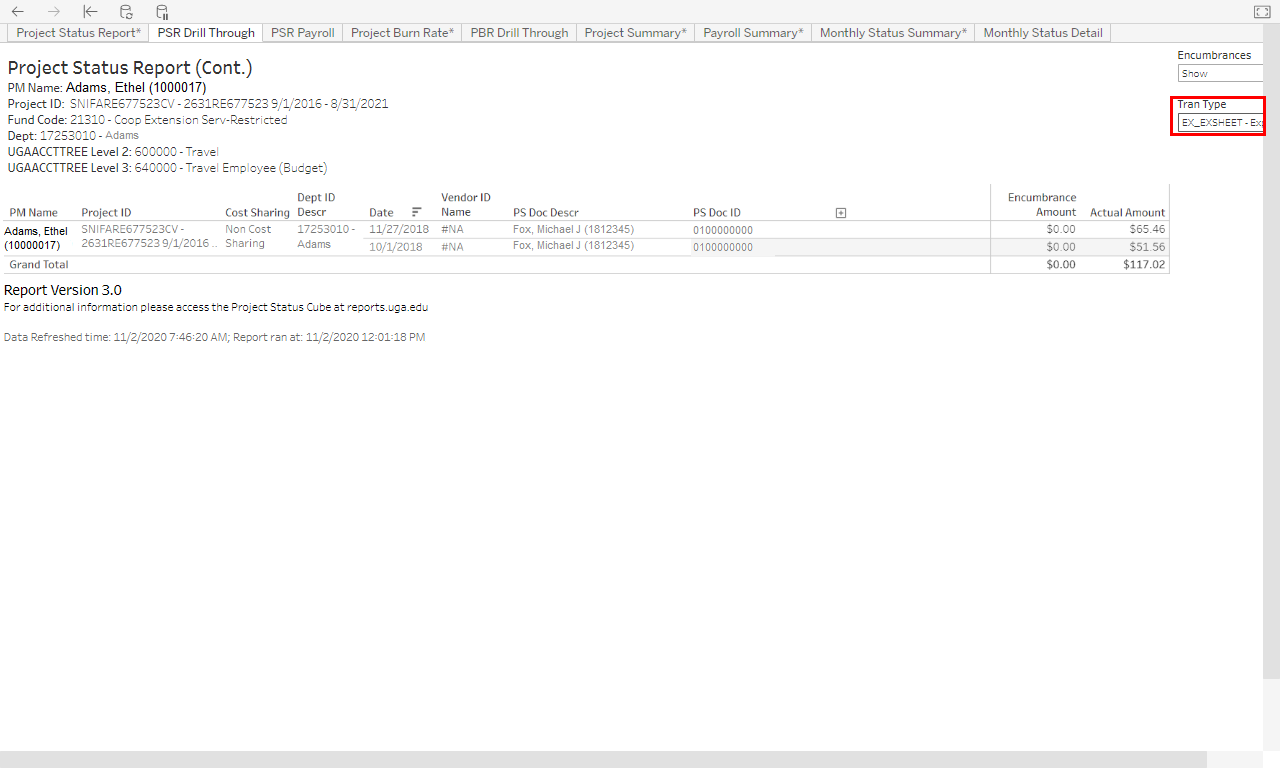Select the 17253010 - Adams dept cell
Image resolution: width=1280 pixels, height=768 pixels.
[x=326, y=237]
